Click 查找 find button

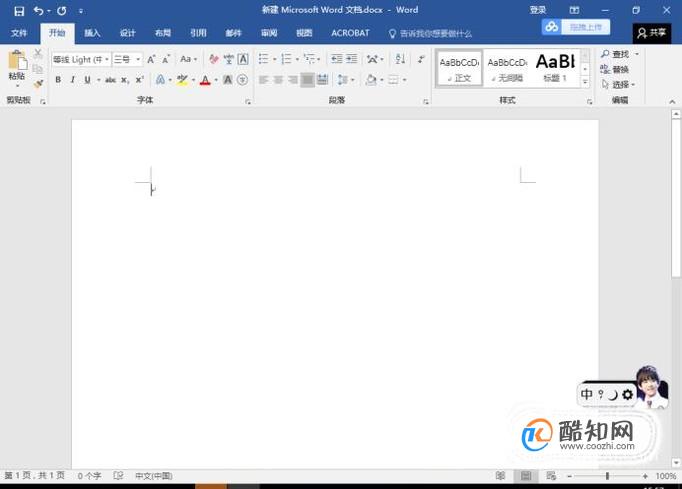pyautogui.click(x=615, y=54)
